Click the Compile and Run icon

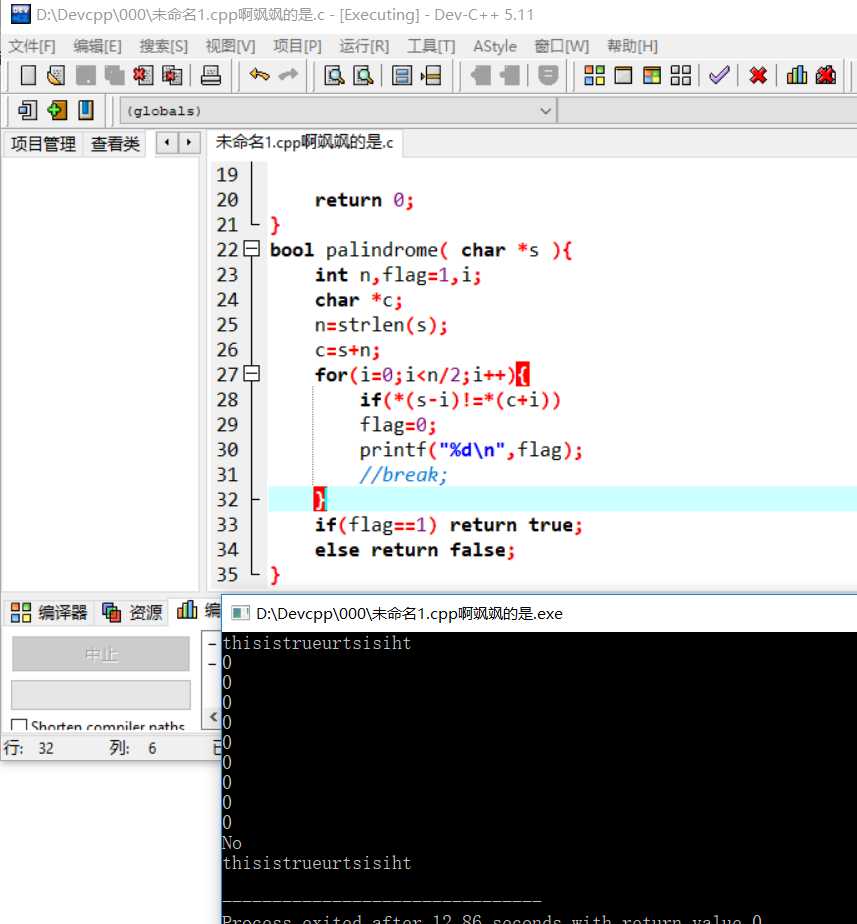[x=652, y=75]
